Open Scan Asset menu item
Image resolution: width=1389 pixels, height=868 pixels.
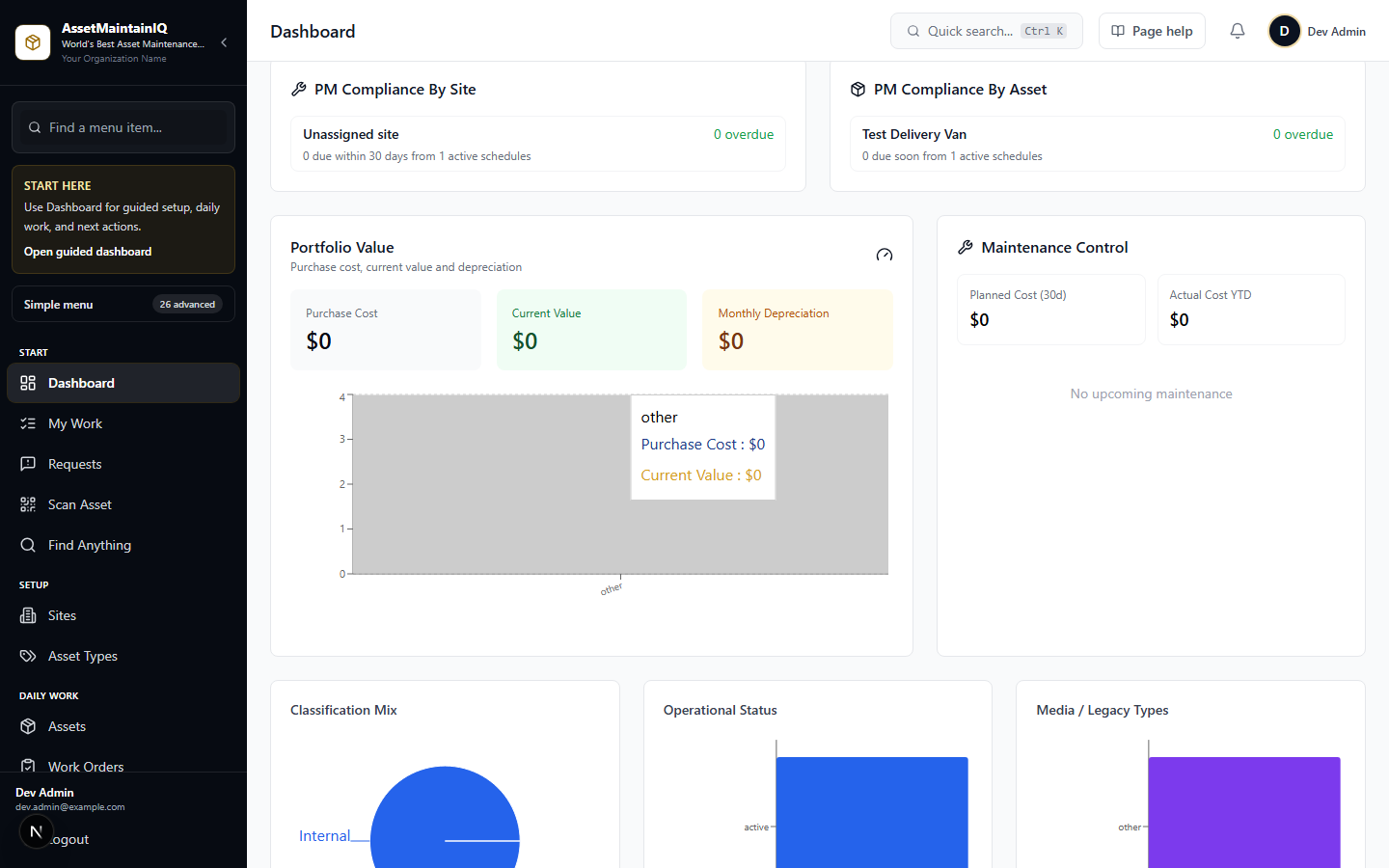click(123, 504)
